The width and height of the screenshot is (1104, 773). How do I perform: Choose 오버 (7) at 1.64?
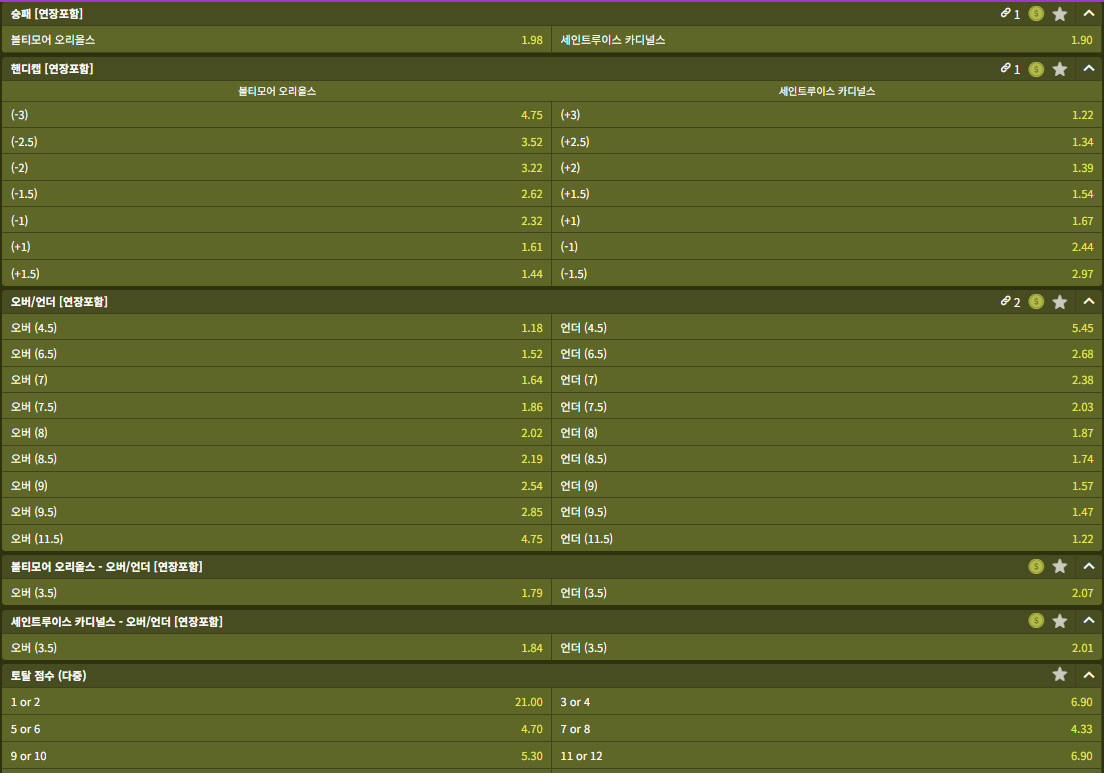[277, 380]
